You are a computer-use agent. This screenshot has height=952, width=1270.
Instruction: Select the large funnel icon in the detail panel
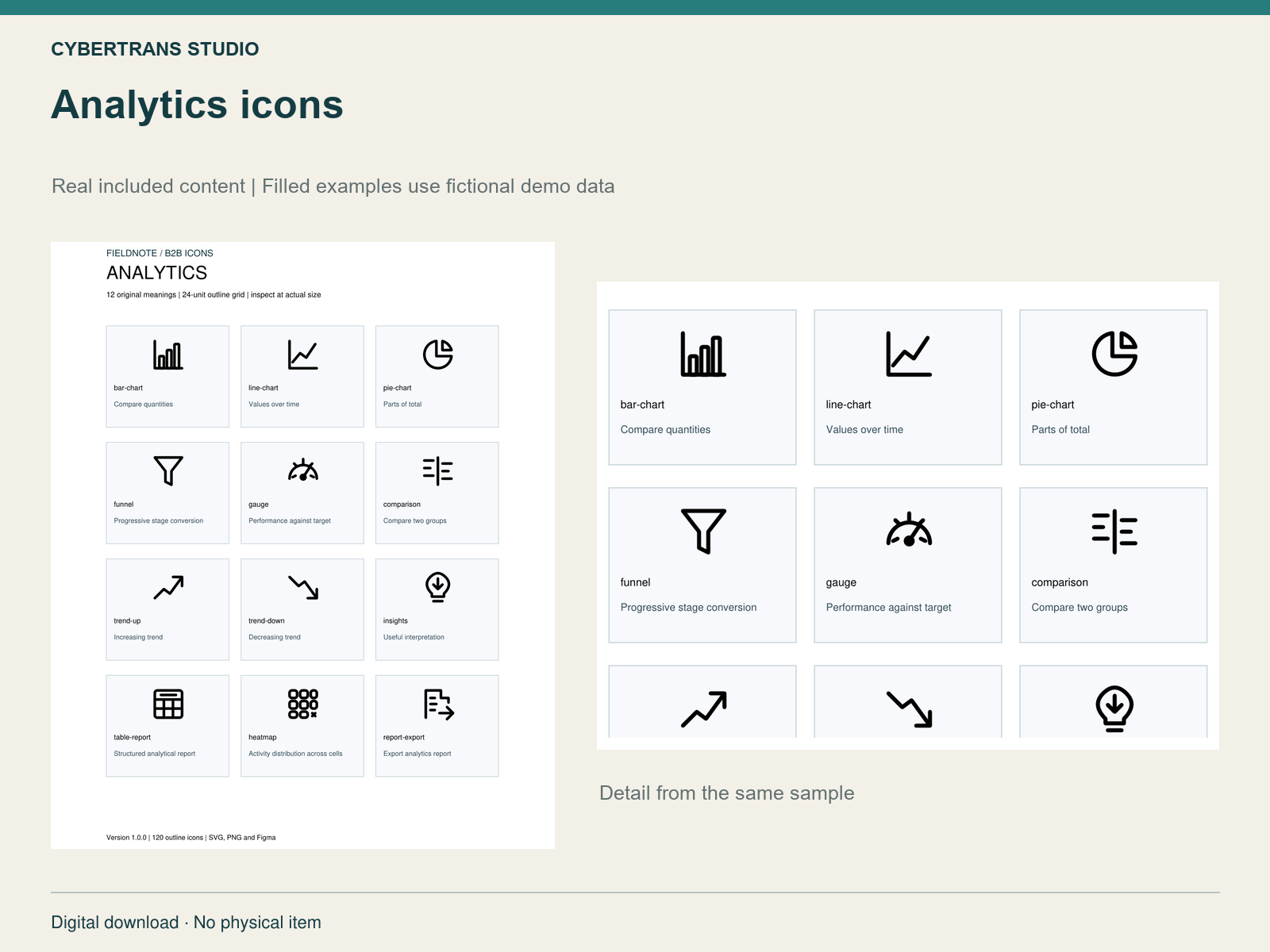point(703,531)
